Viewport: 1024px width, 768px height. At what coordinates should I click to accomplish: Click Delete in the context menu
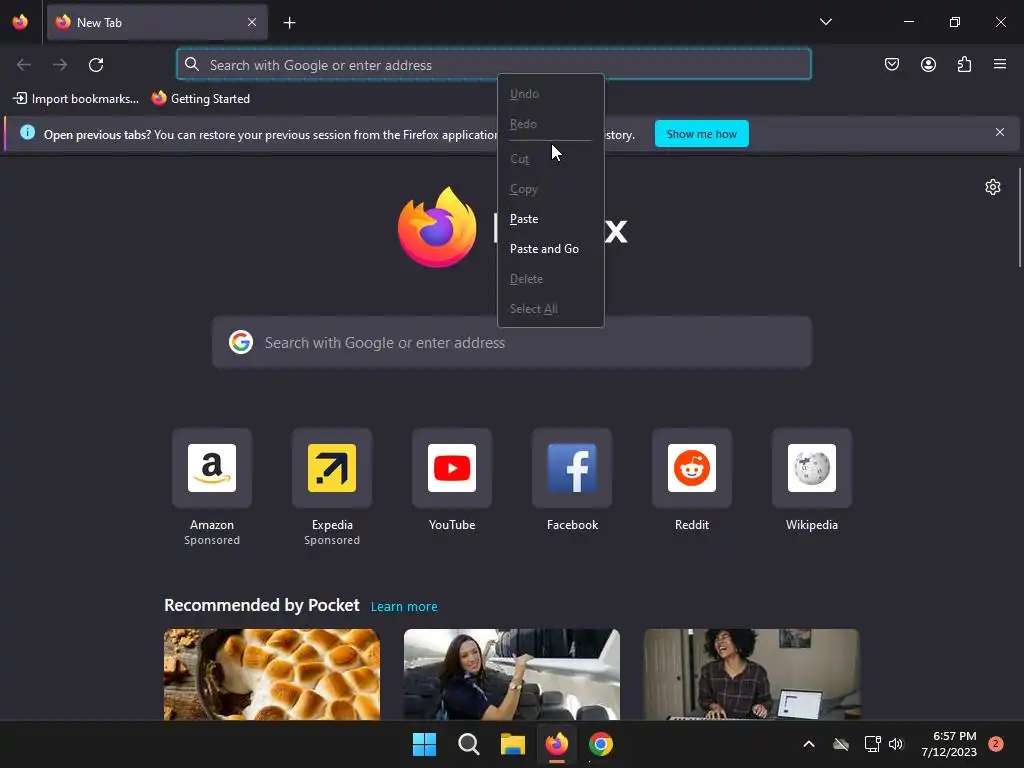[x=551, y=279]
